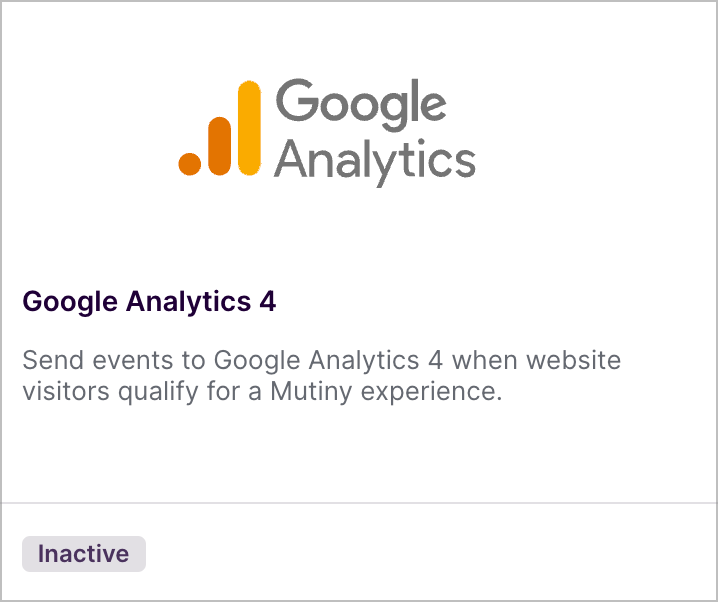Click the word "visitors" in the description

[x=66, y=391]
